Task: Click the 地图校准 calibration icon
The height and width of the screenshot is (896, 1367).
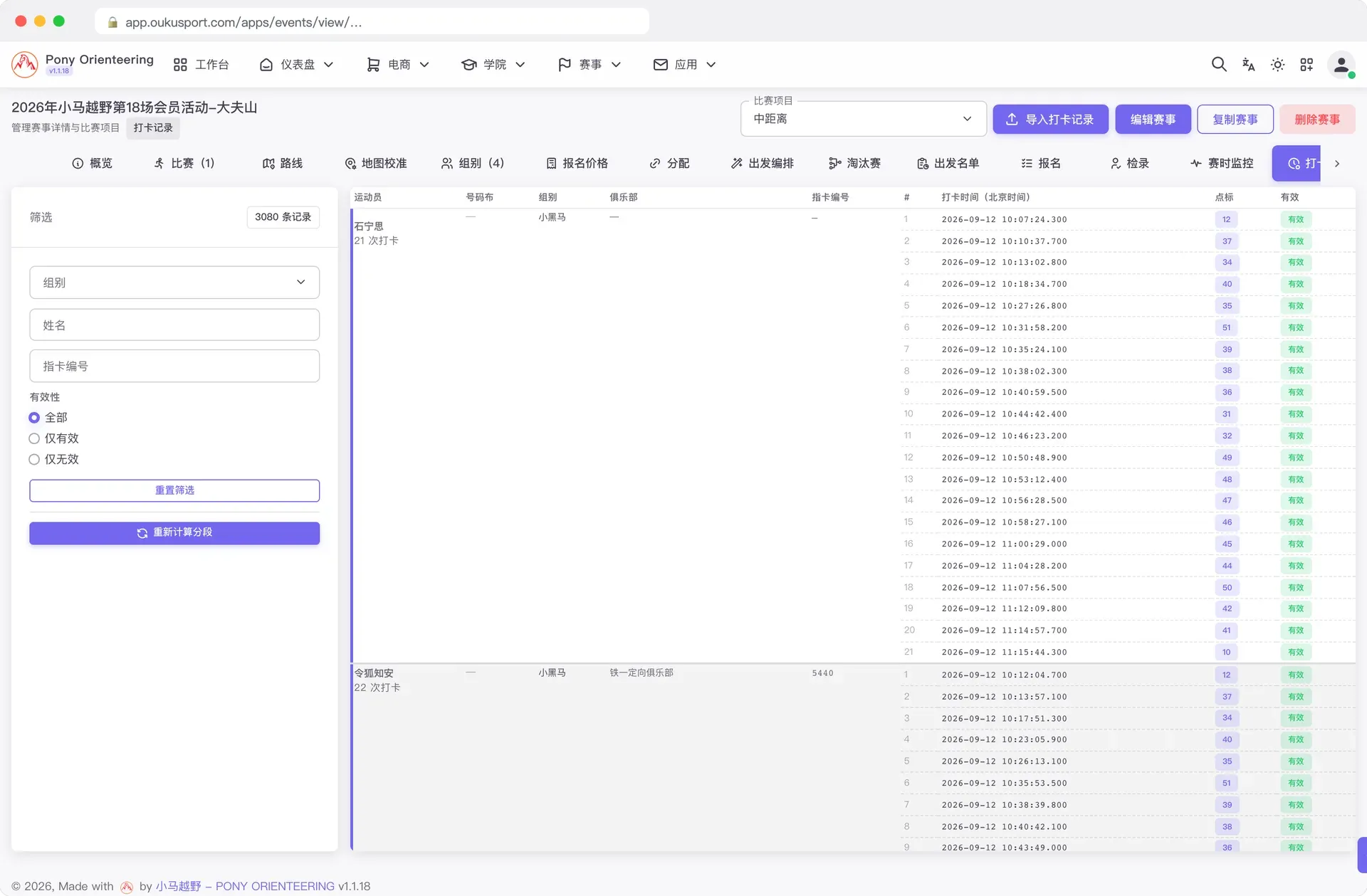Action: pos(350,164)
